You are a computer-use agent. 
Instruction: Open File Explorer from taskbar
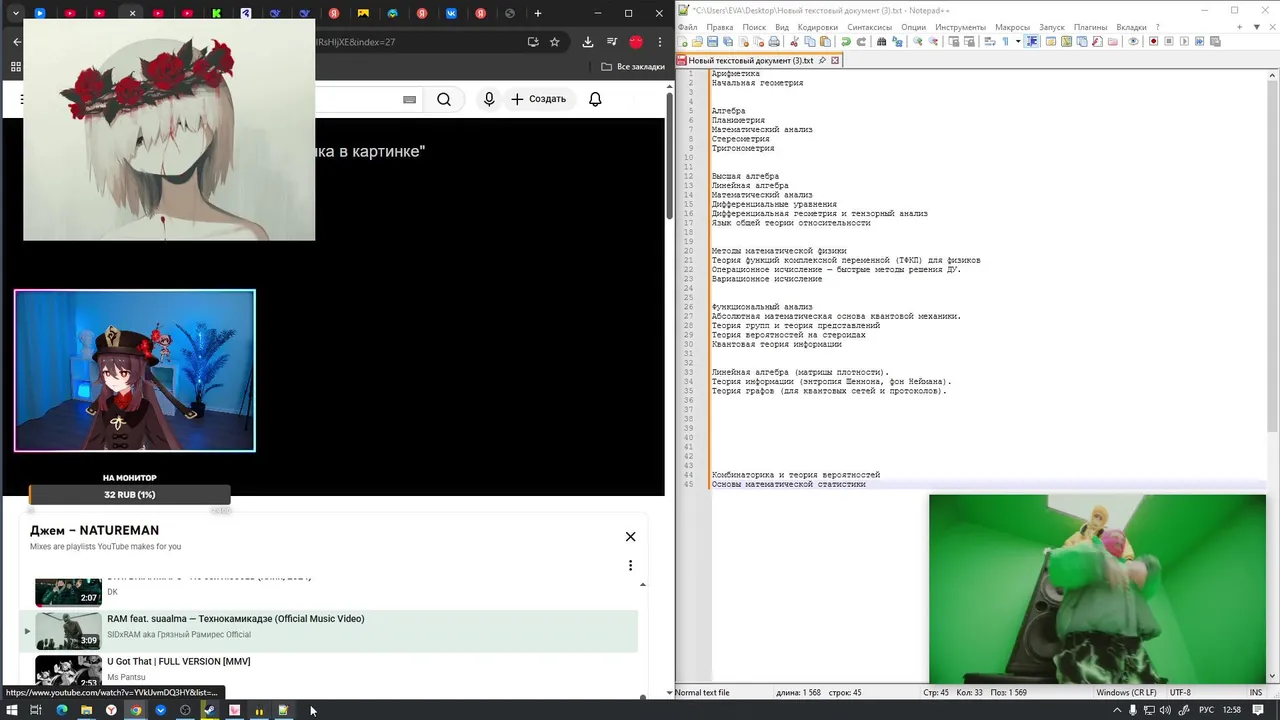[x=86, y=710]
